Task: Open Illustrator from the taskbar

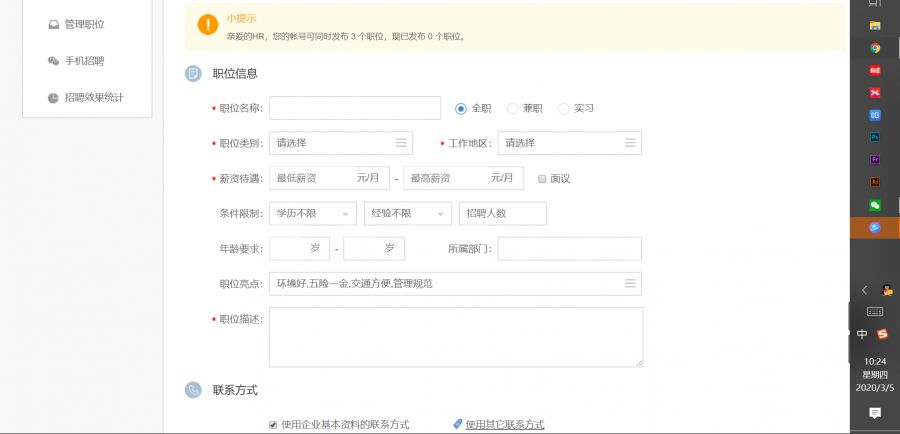Action: (874, 182)
